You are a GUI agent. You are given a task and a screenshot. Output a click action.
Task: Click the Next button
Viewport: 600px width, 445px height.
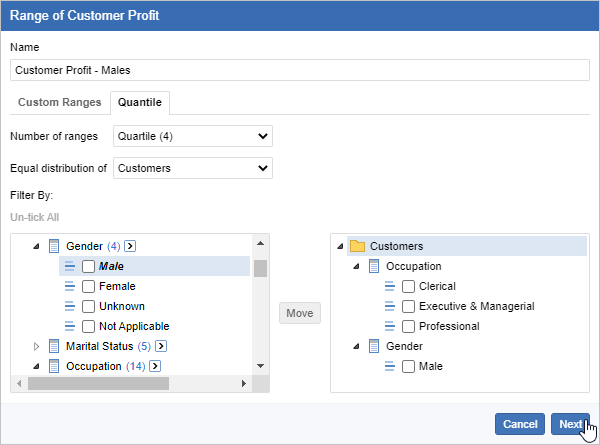click(x=570, y=424)
